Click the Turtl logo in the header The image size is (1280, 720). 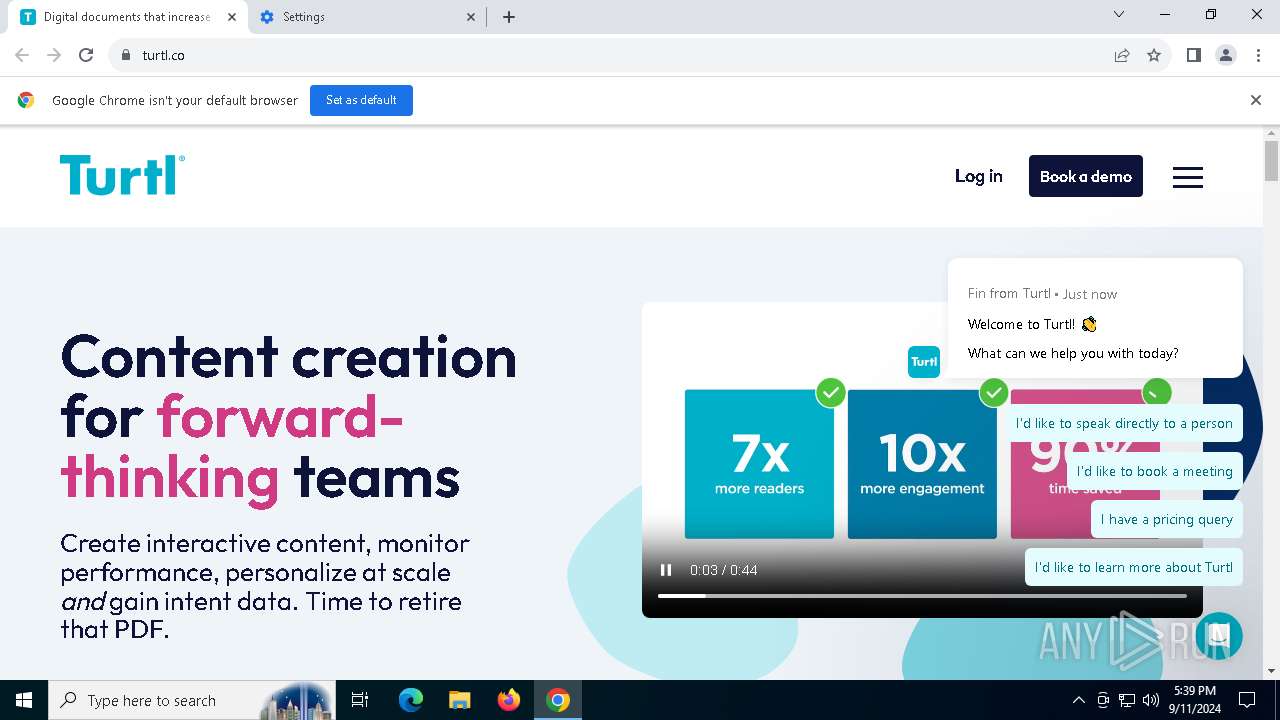tap(122, 175)
